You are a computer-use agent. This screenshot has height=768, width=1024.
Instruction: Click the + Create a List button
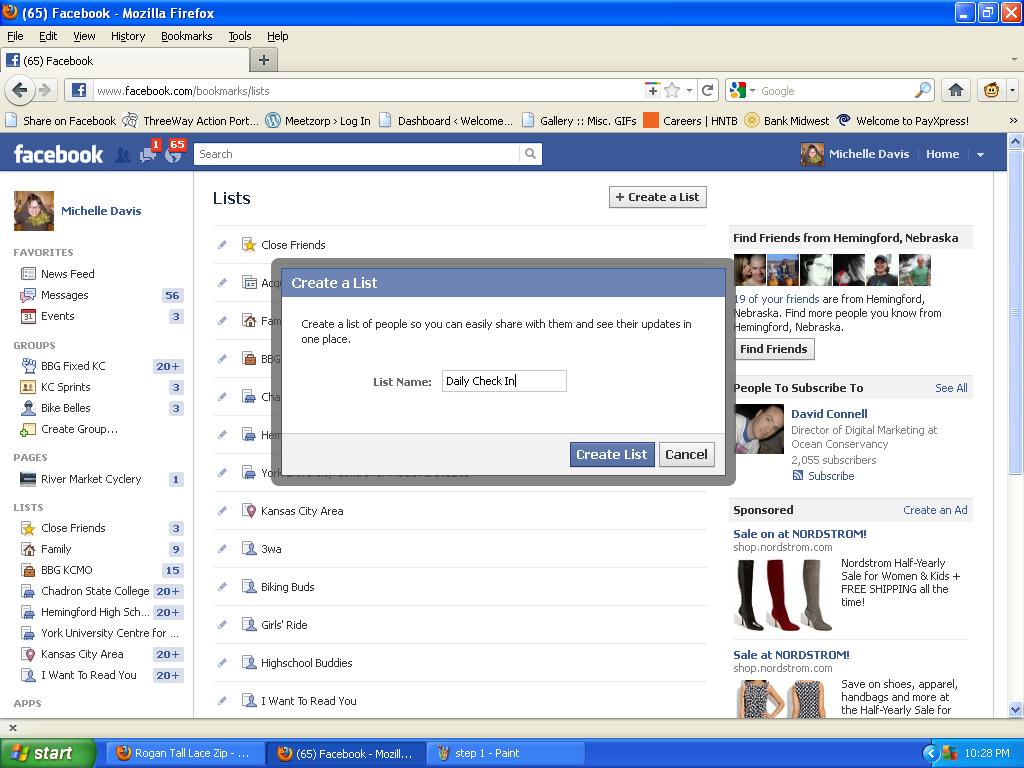(x=658, y=197)
